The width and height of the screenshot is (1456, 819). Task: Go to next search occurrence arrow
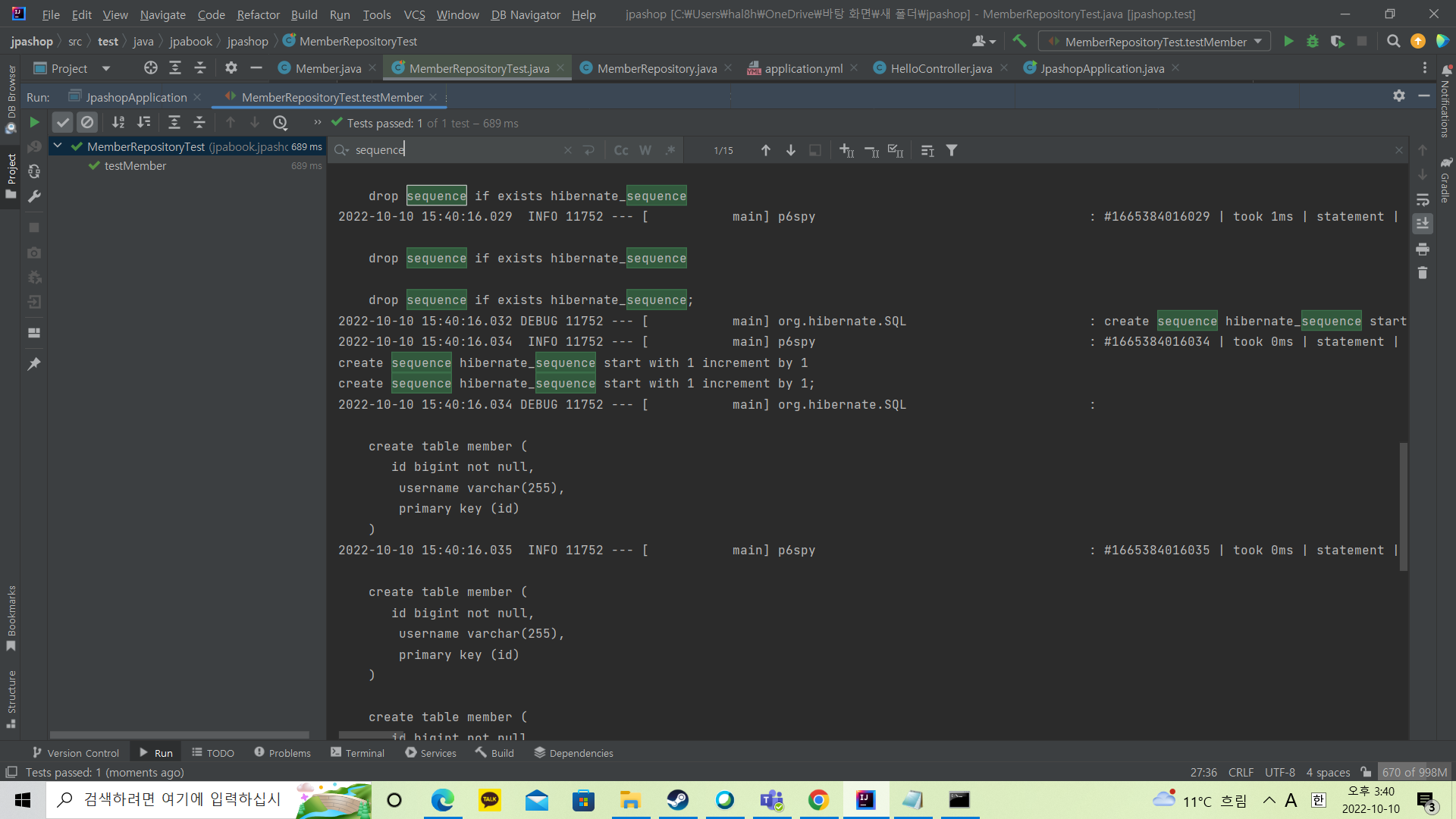pyautogui.click(x=791, y=150)
